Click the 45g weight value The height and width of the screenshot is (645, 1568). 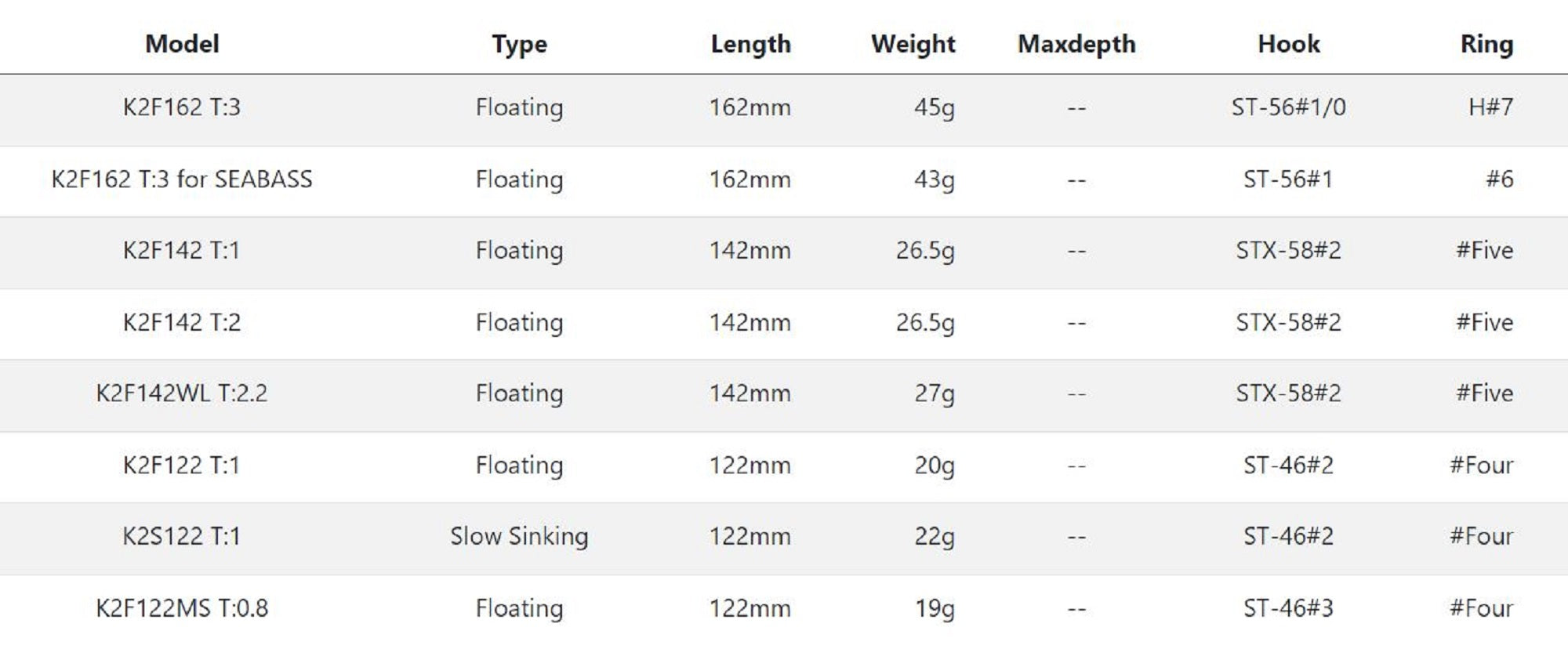coord(934,107)
